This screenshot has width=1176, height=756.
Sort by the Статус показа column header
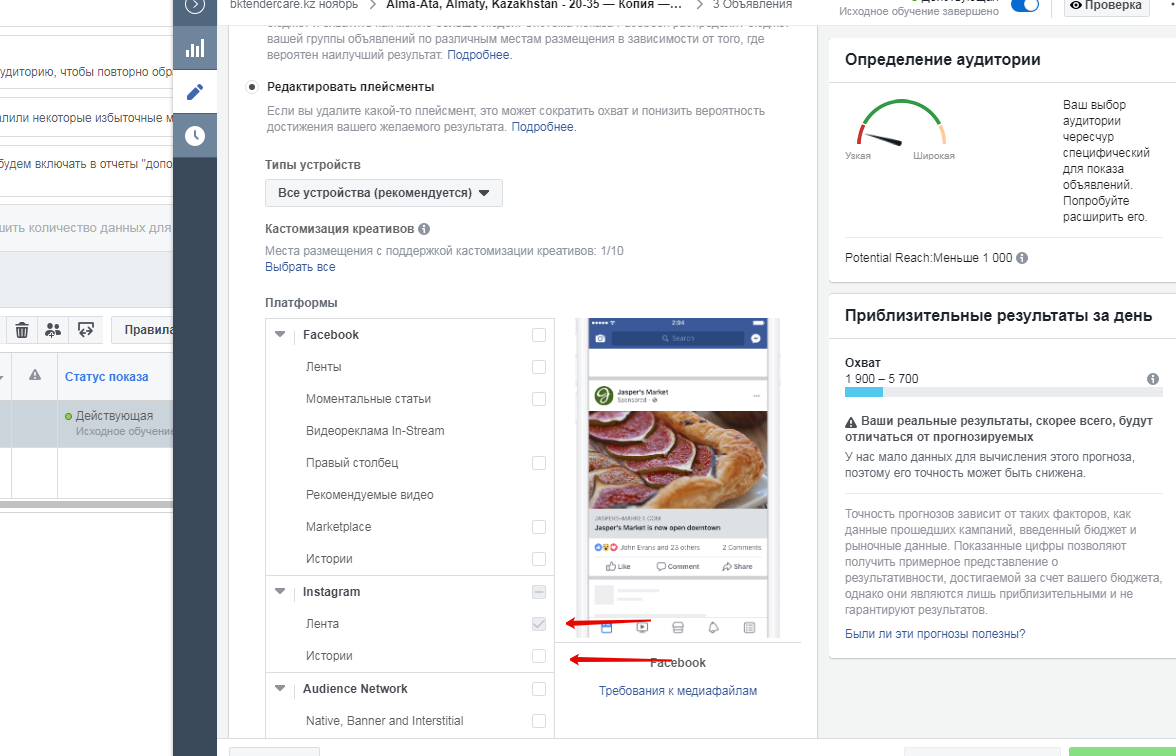coord(106,376)
